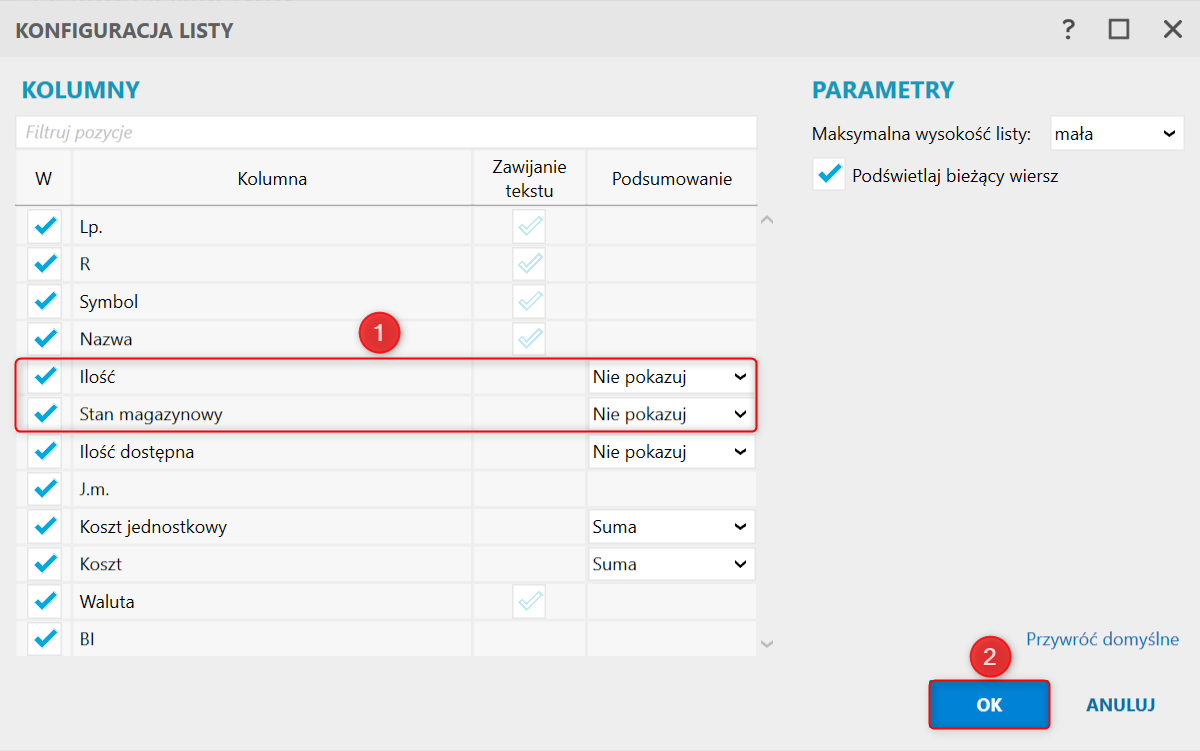Toggle text wrapping for Symbol column
This screenshot has width=1200, height=751.
[529, 302]
